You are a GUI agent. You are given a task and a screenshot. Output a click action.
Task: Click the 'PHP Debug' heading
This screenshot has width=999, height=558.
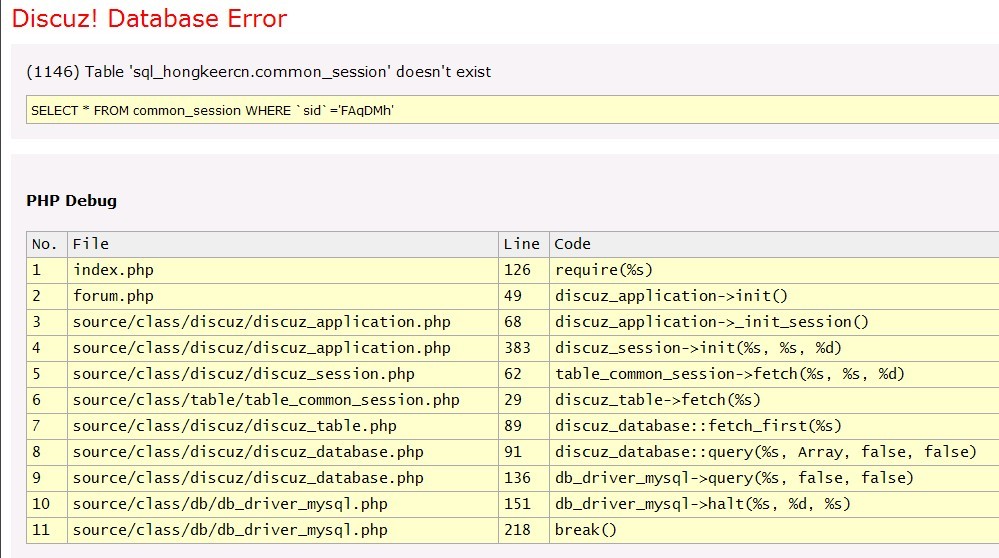71,201
